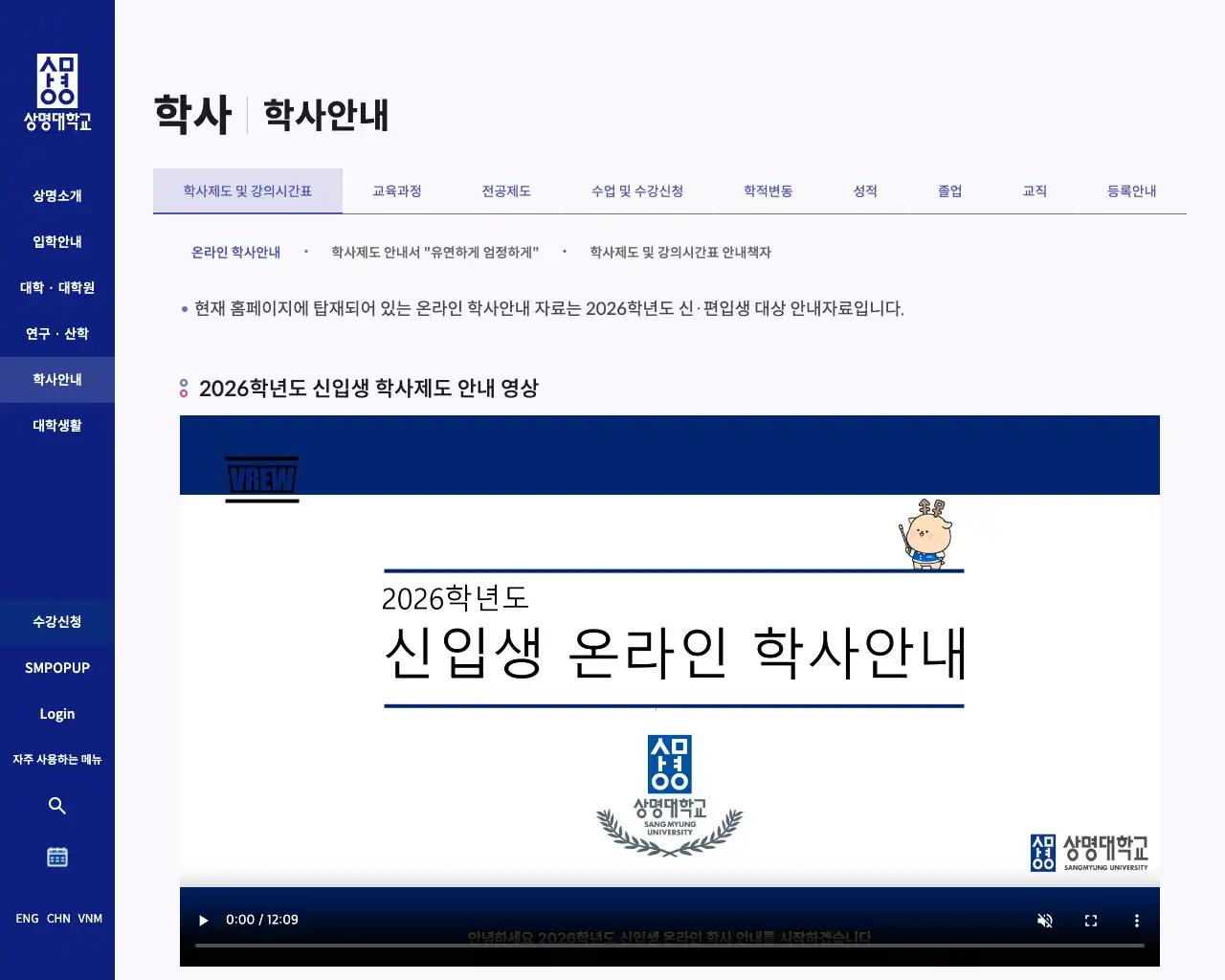
Task: Open video more options three-dot menu
Action: point(1137,920)
